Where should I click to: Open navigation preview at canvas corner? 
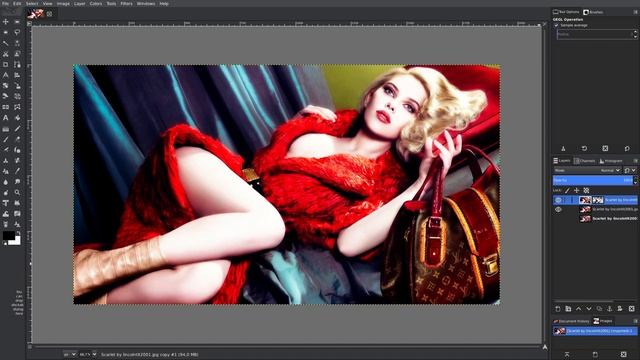[545, 347]
